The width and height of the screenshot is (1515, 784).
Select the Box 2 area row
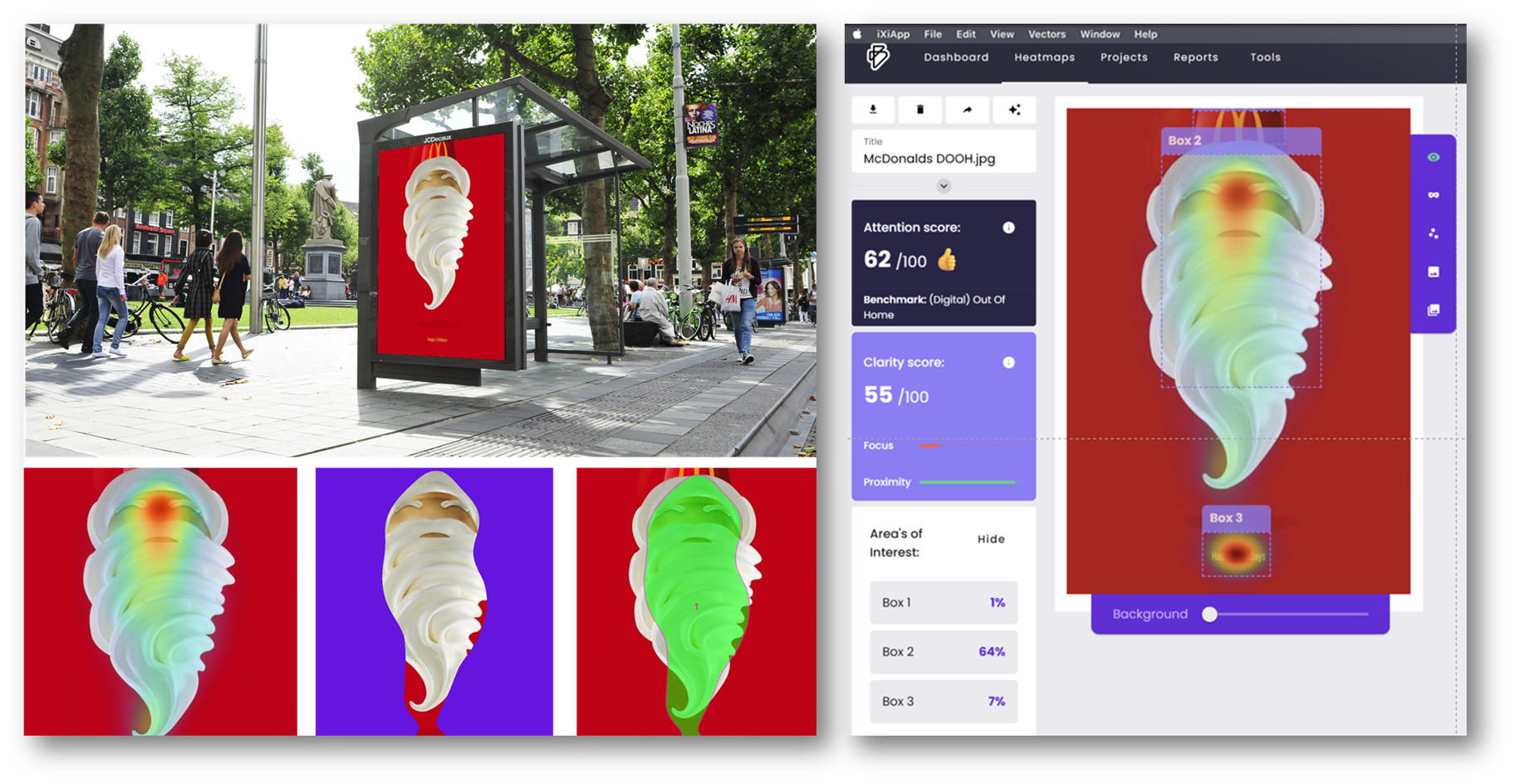pyautogui.click(x=944, y=652)
